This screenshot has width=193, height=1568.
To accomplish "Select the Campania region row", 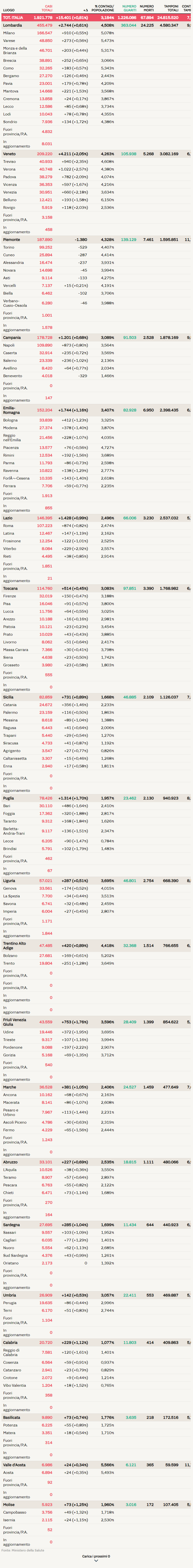I will tap(96, 337).
